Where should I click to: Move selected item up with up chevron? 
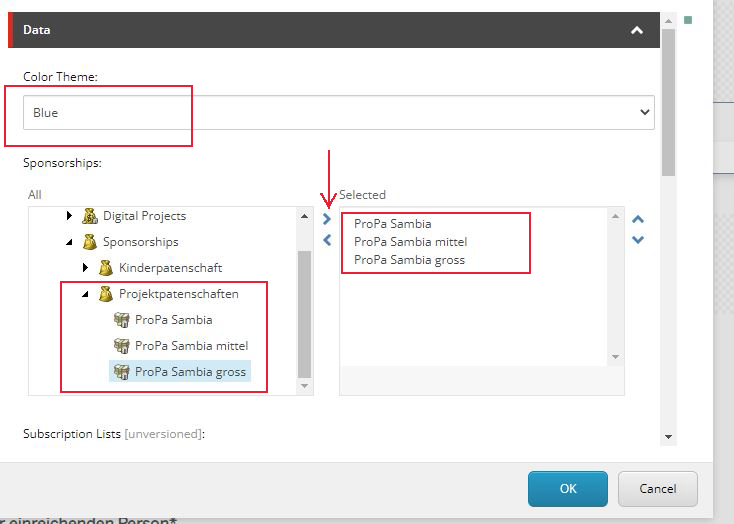pos(638,219)
